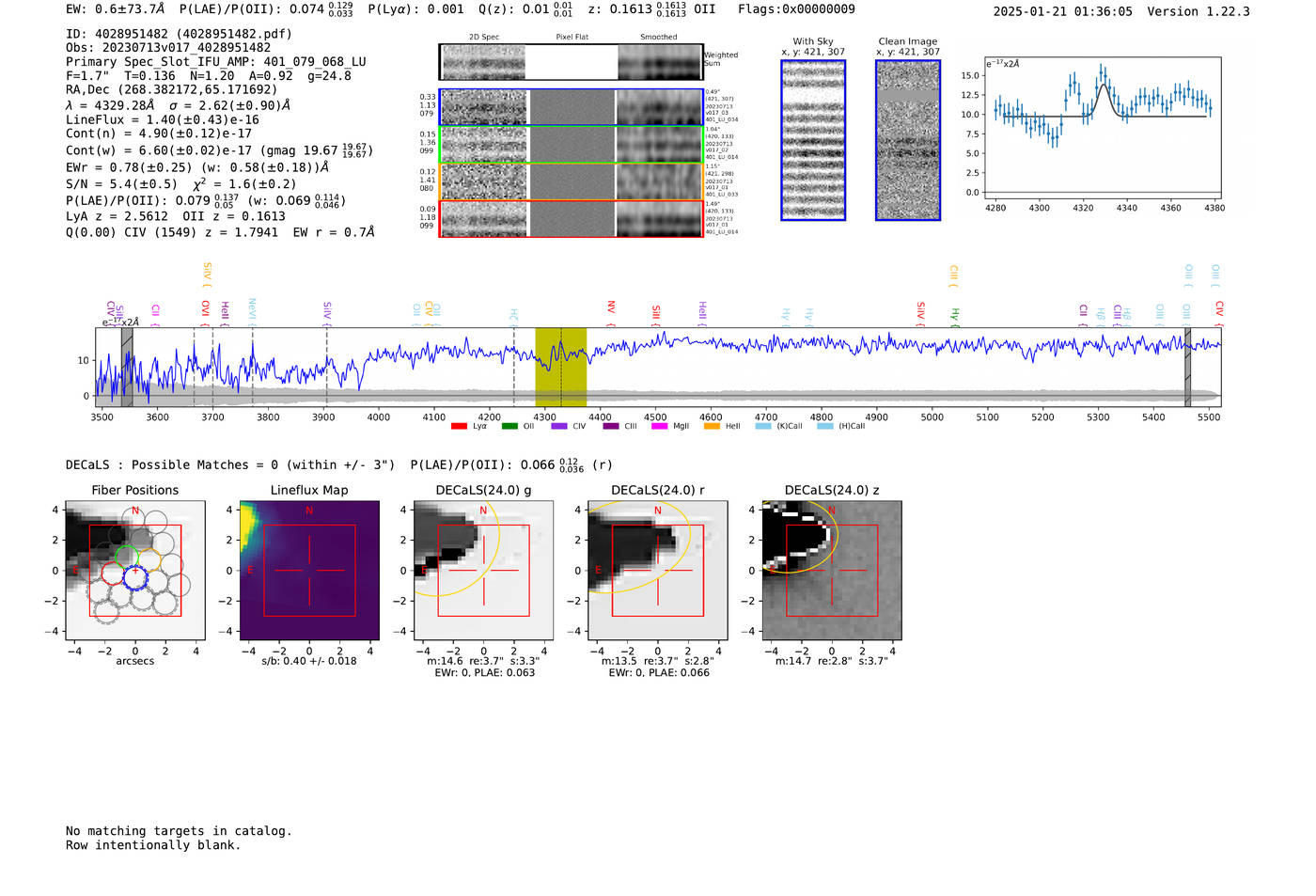1316x896 pixels.
Task: Click the 2025-01-21 01:36:05 timestamp
Action: pyautogui.click(x=1062, y=11)
